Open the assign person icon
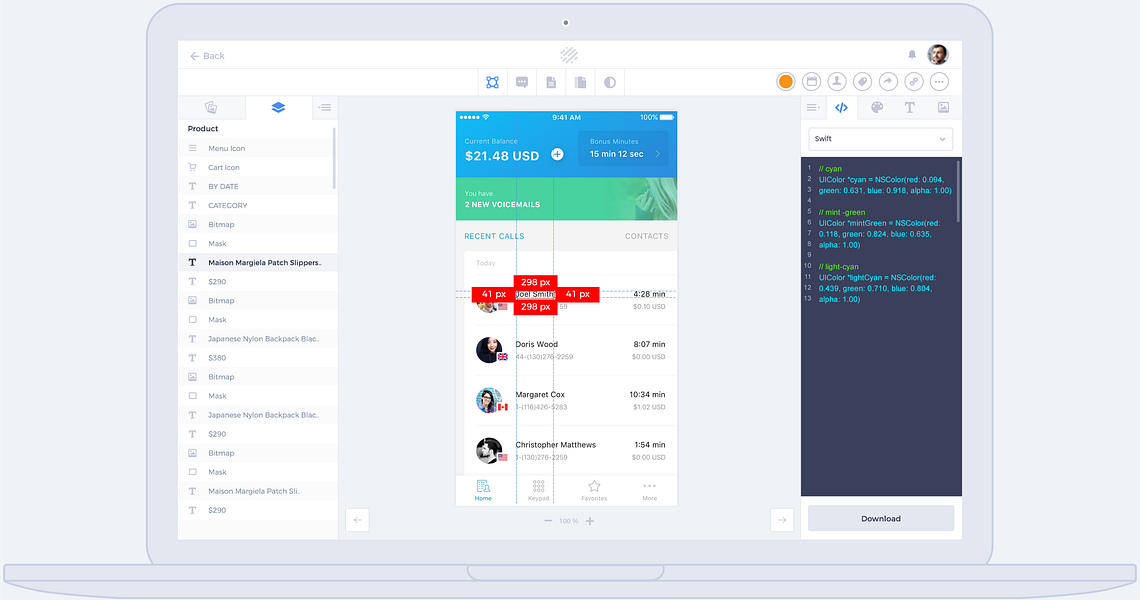This screenshot has width=1140, height=600. pyautogui.click(x=837, y=81)
